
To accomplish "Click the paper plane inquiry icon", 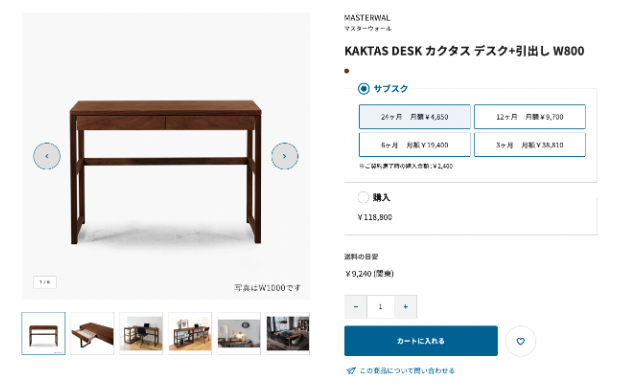I will point(351,371).
